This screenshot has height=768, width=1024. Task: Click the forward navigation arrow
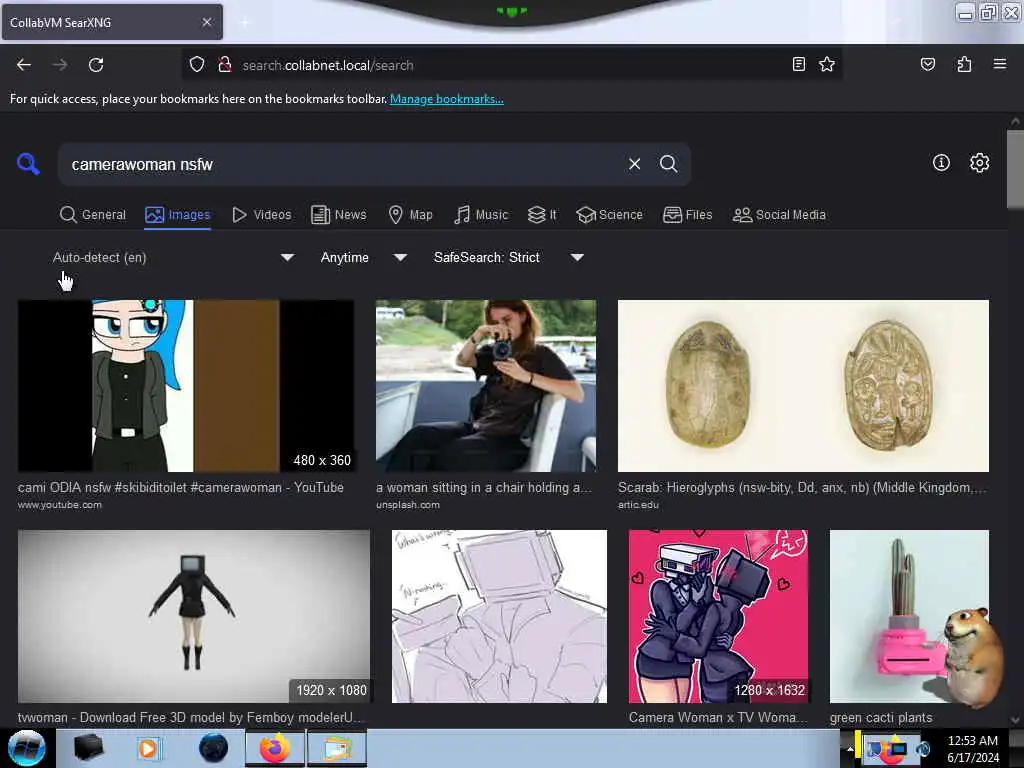(60, 65)
